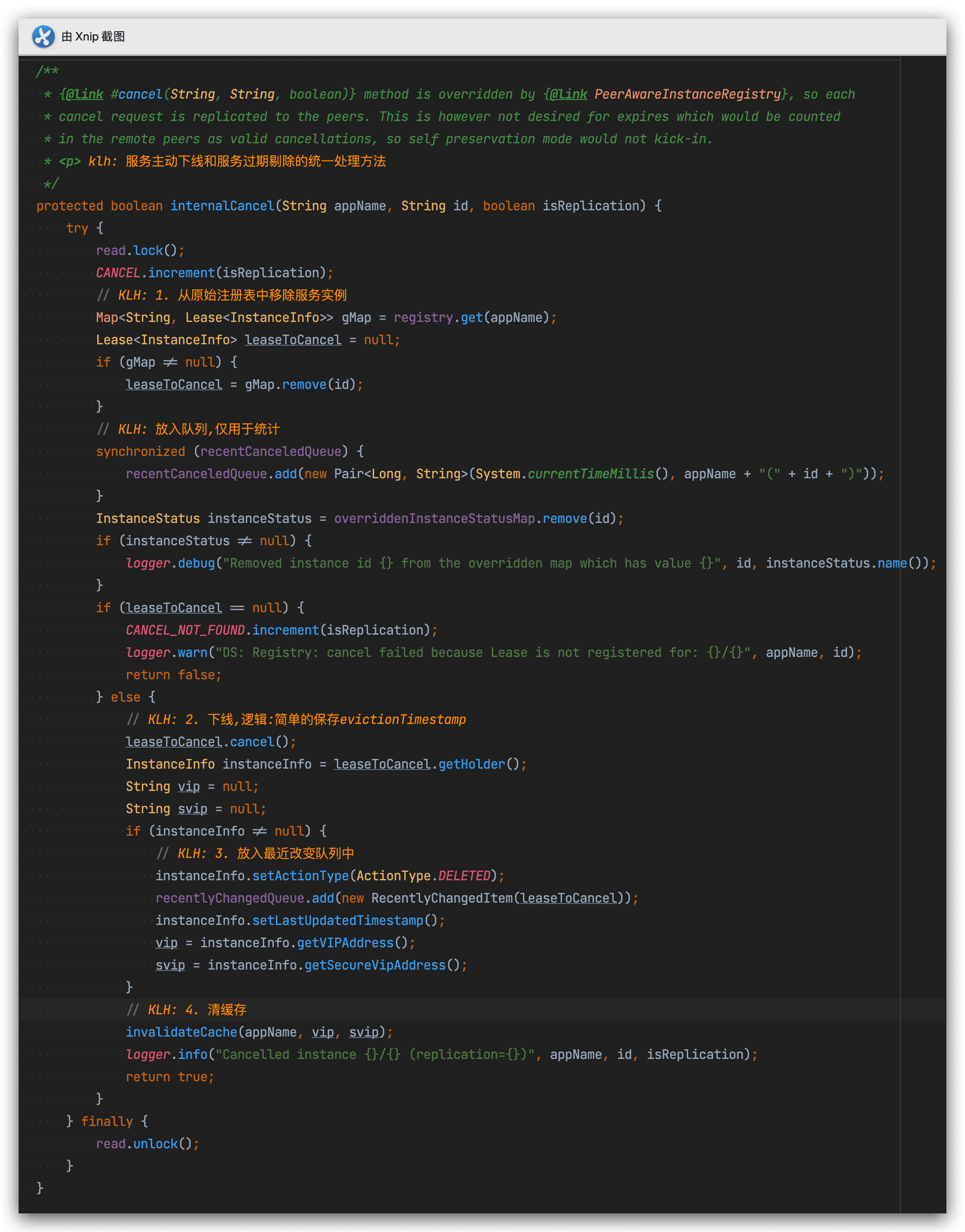Click the Javadoc line '服务主动下线和服务过期剔除的统一处理方法'

(255, 161)
